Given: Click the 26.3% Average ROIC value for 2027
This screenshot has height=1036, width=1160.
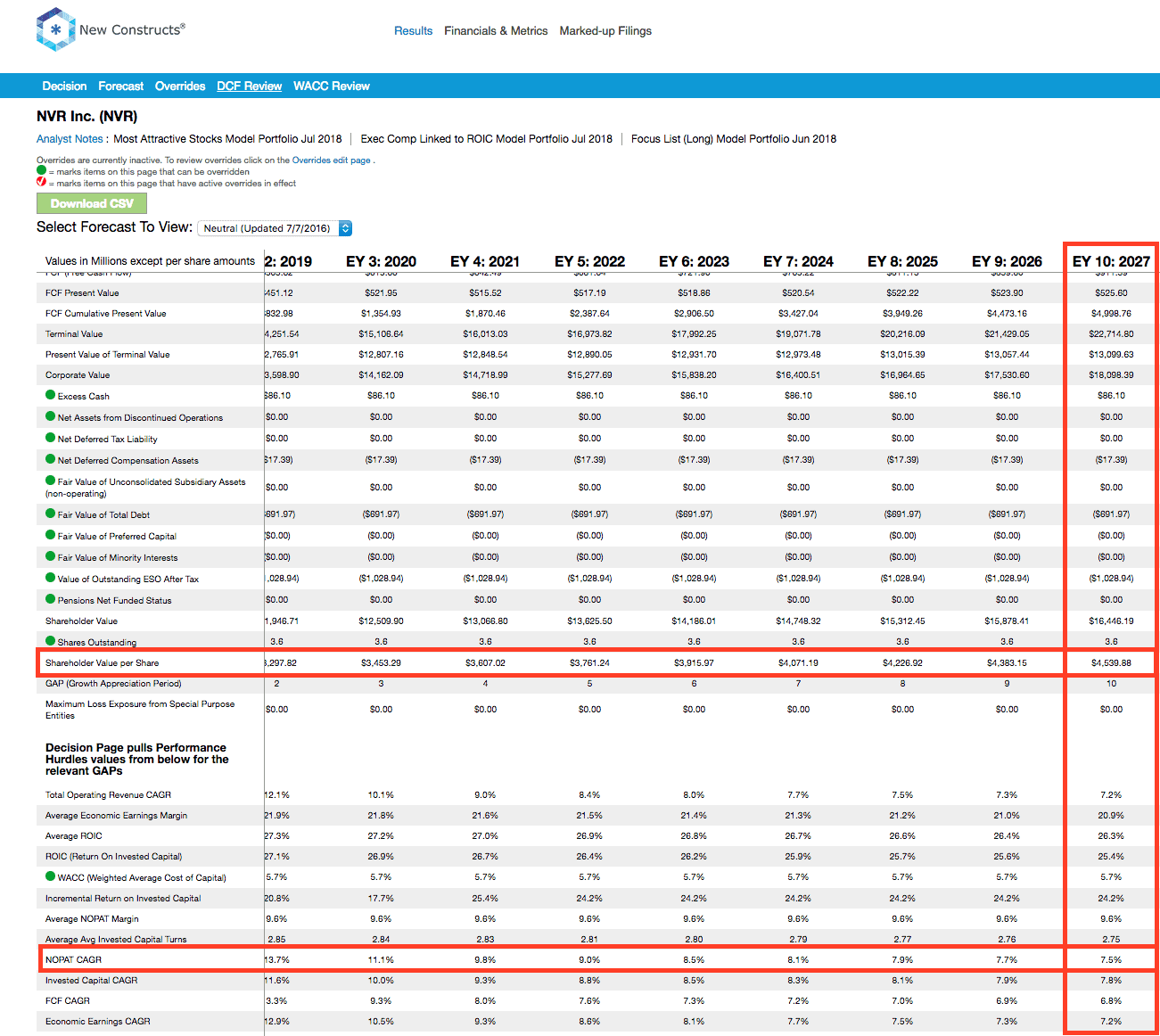Looking at the screenshot, I should [1111, 835].
